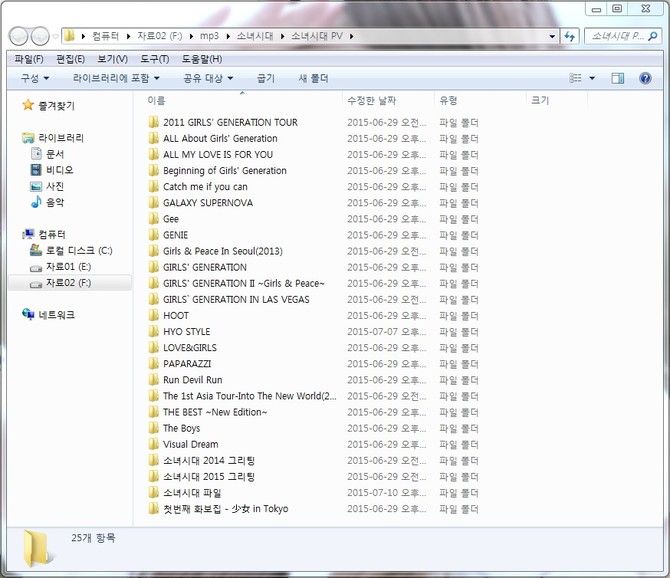Select the Beginning of Girls' Generation folder icon

pos(153,170)
